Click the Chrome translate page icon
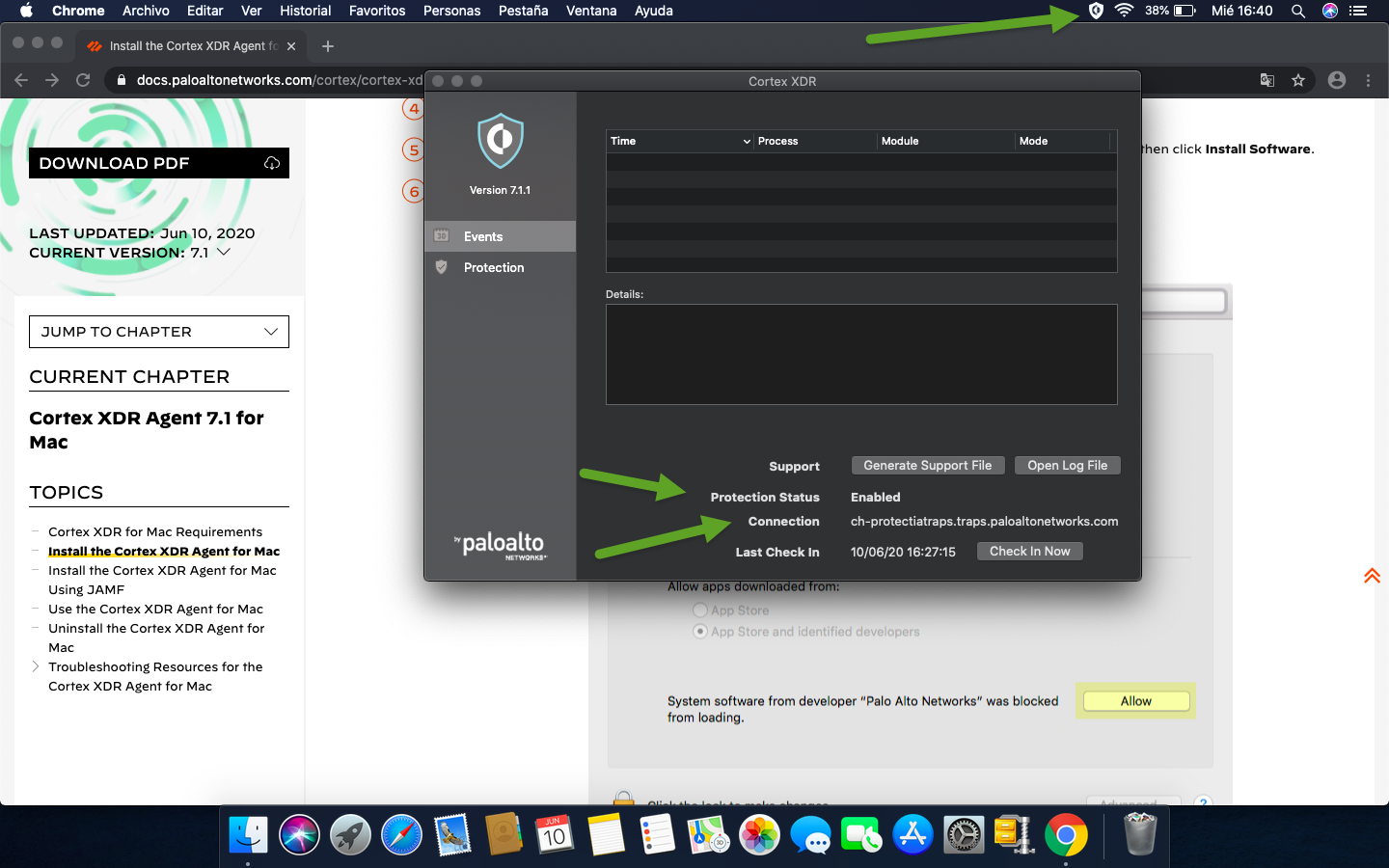The width and height of the screenshot is (1389, 868). 1267,80
